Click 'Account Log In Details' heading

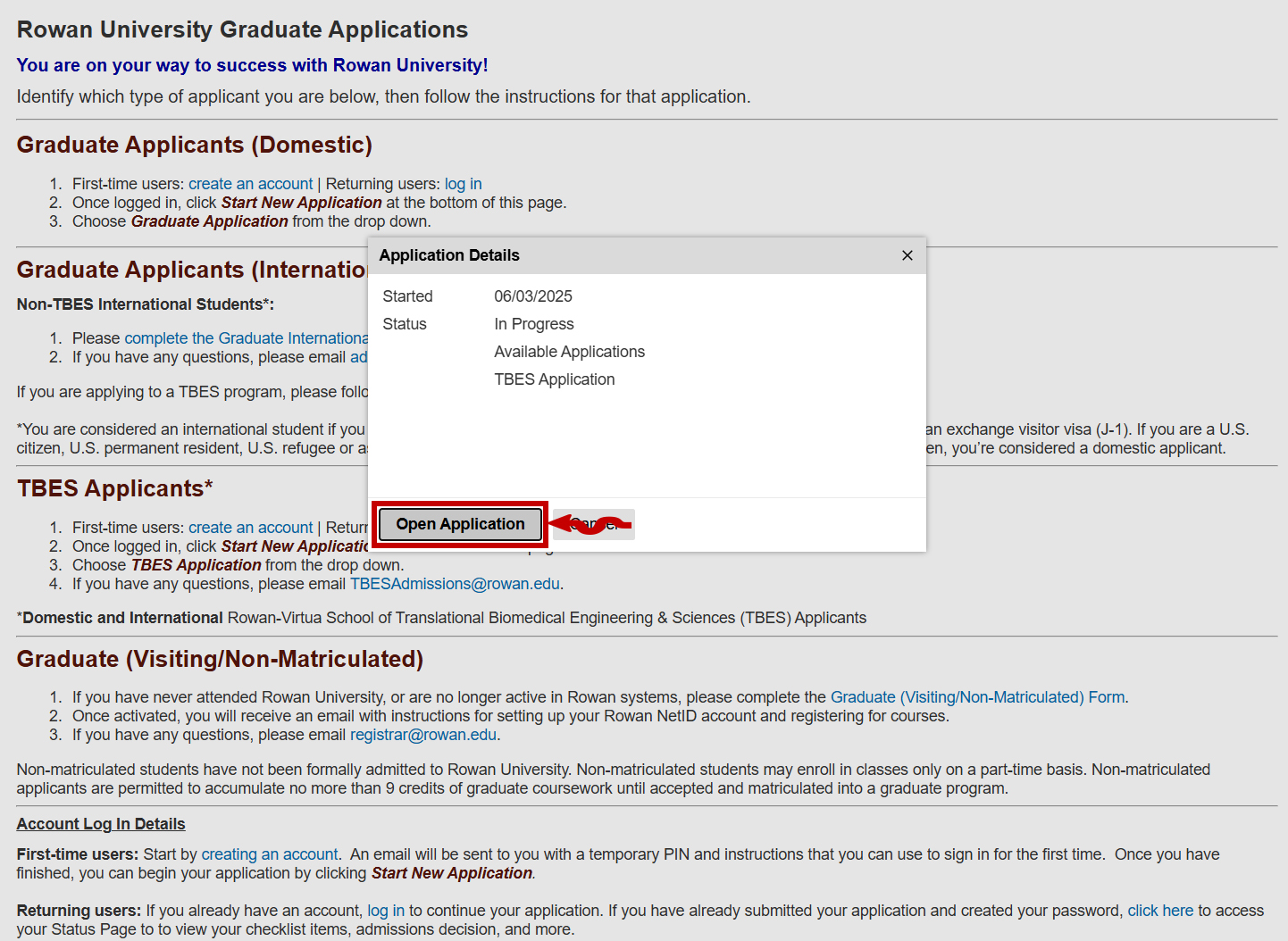coord(101,824)
